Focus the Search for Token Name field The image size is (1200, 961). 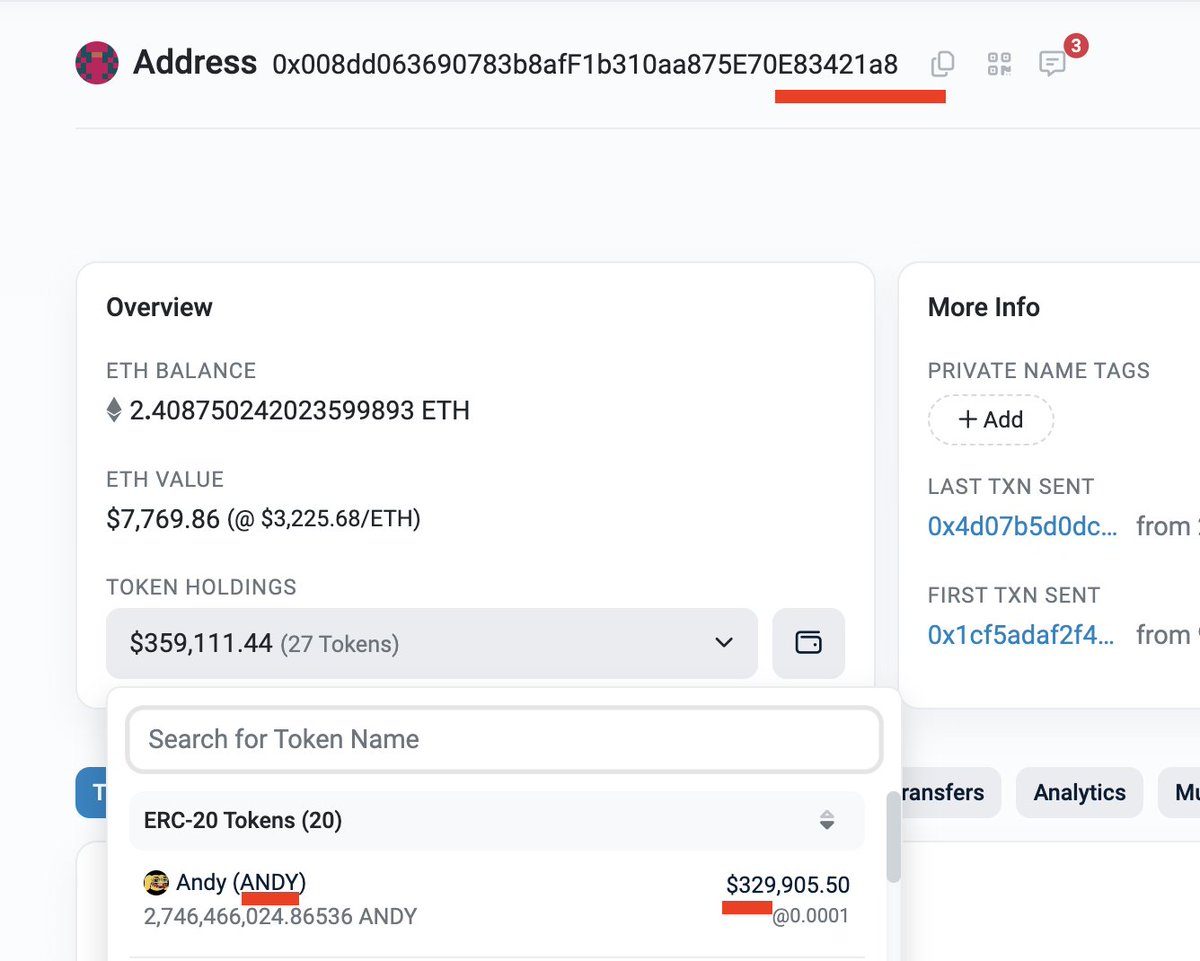pyautogui.click(x=504, y=740)
